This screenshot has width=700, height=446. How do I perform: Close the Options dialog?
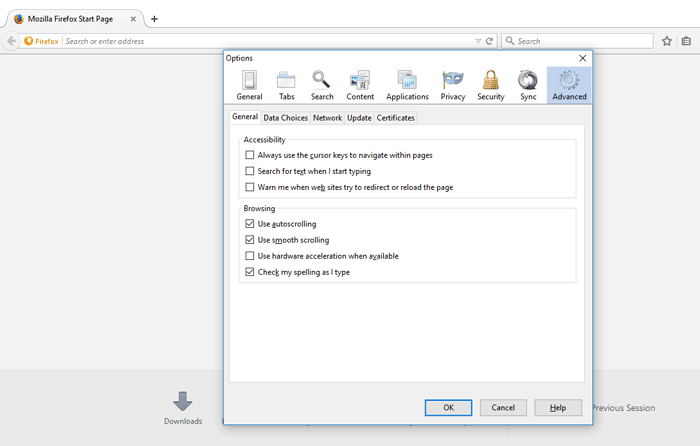583,58
